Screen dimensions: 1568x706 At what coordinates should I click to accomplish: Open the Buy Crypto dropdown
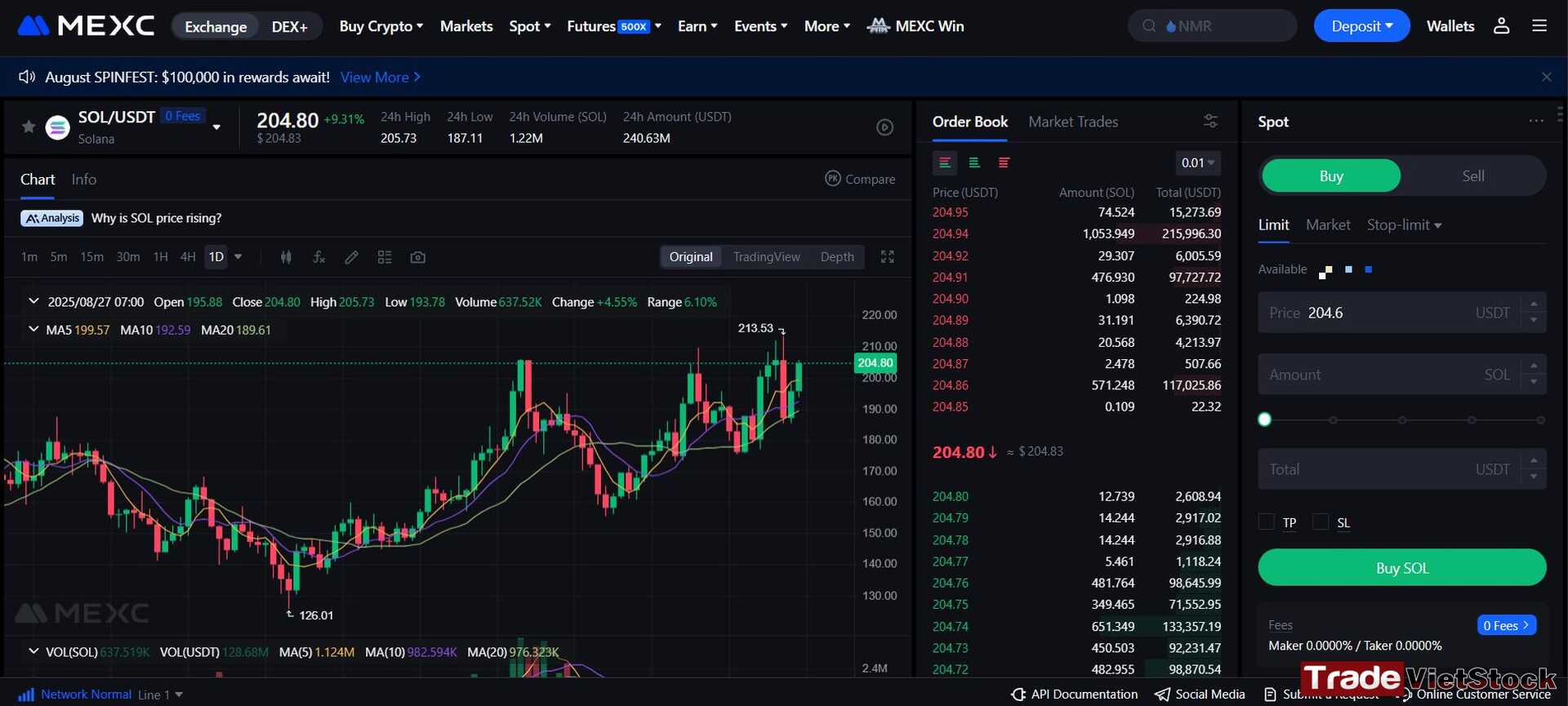pos(381,26)
